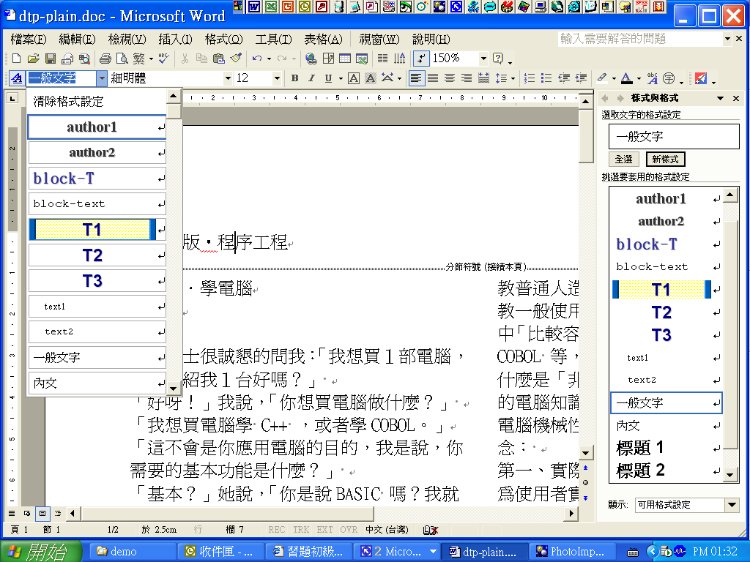
Task: Click the Cut scissors icon
Action: (185, 59)
